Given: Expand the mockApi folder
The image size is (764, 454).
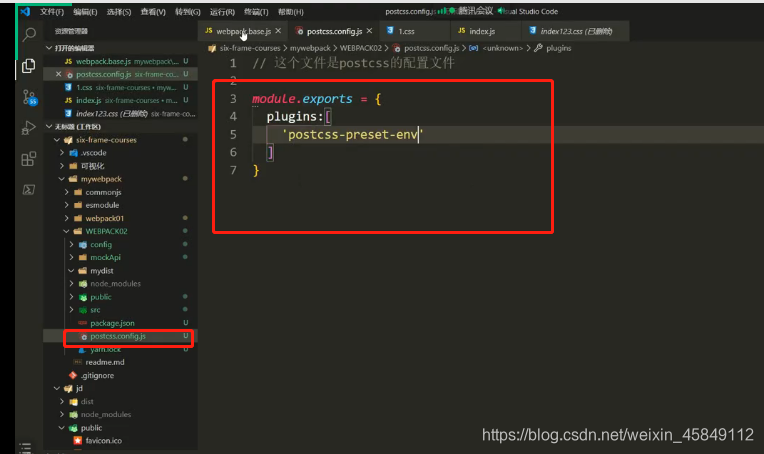Looking at the screenshot, I should [x=71, y=257].
